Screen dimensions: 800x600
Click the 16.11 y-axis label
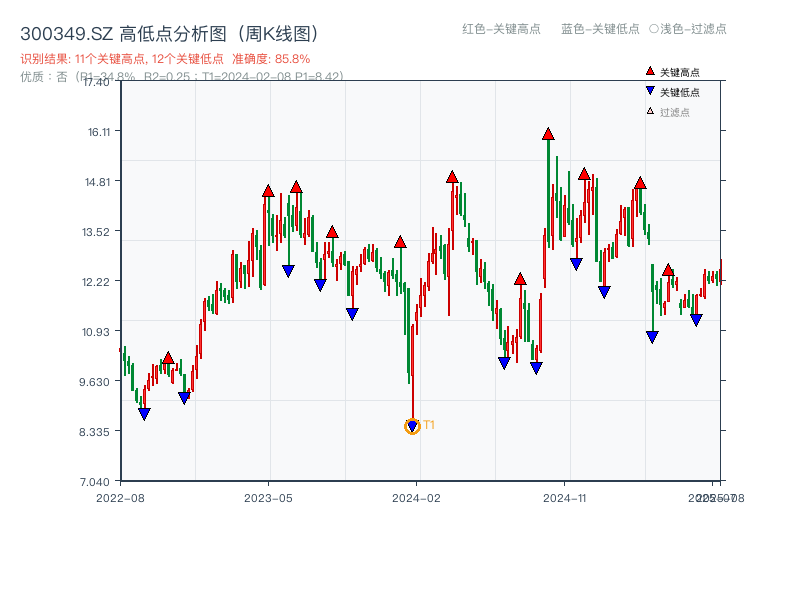99,132
